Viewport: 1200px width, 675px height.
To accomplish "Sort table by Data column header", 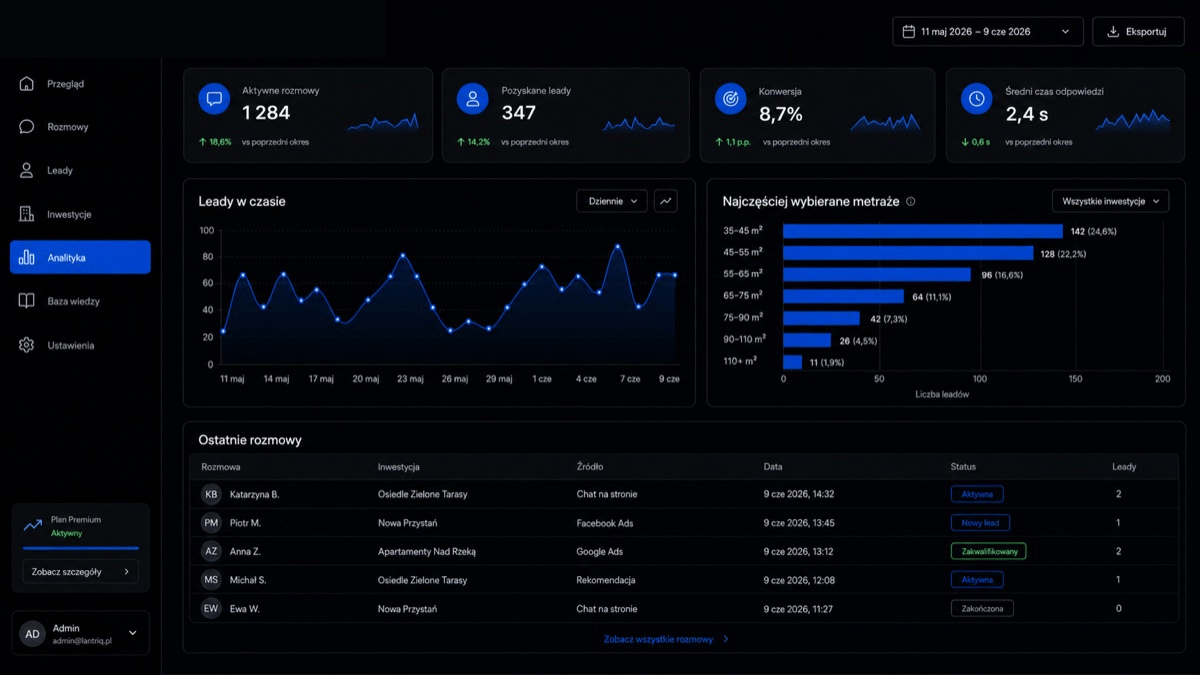I will point(773,467).
